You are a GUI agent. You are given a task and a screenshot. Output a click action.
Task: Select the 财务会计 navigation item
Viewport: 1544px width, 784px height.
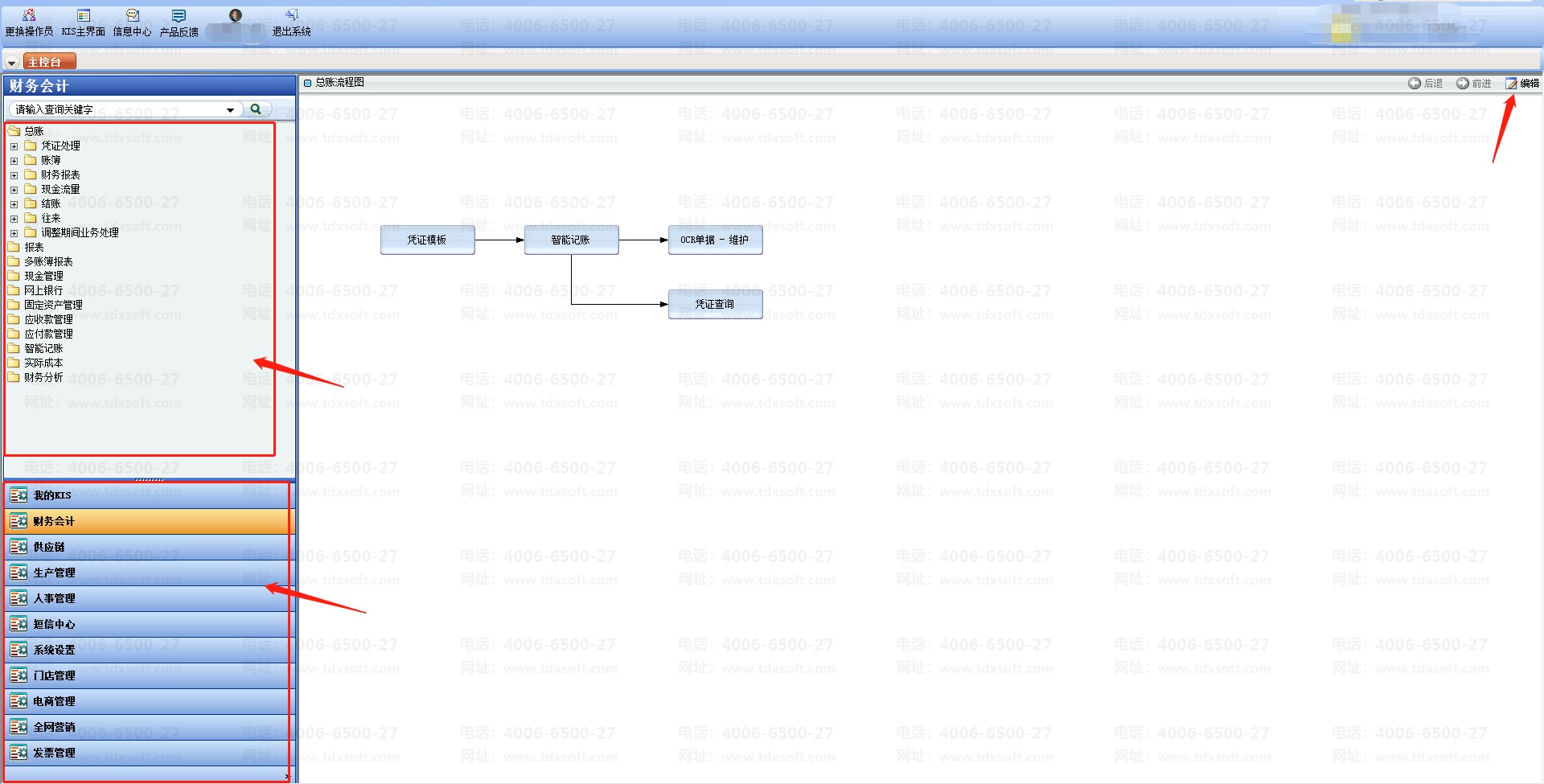tap(150, 521)
